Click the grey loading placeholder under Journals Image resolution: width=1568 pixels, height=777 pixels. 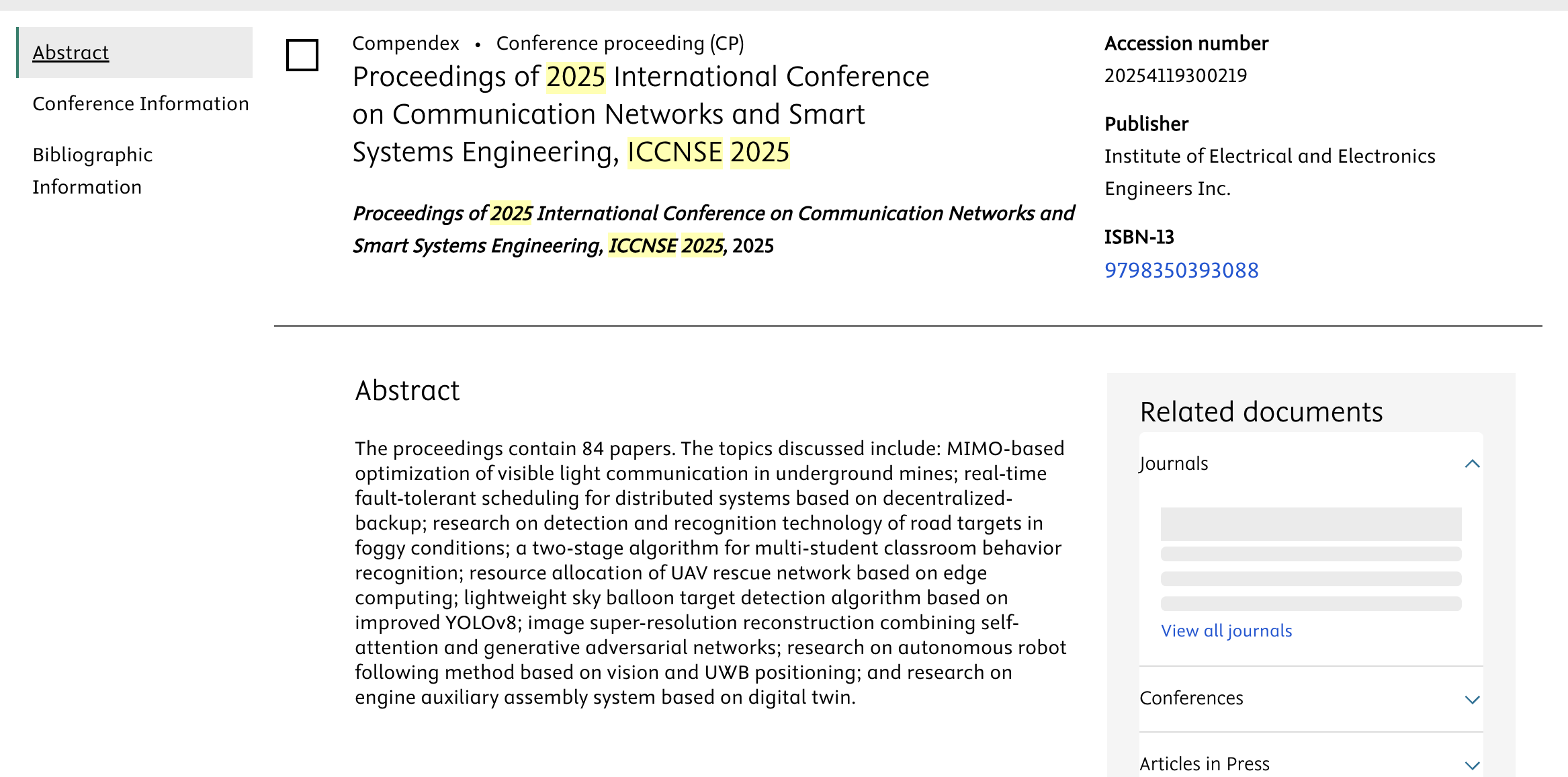1310,524
